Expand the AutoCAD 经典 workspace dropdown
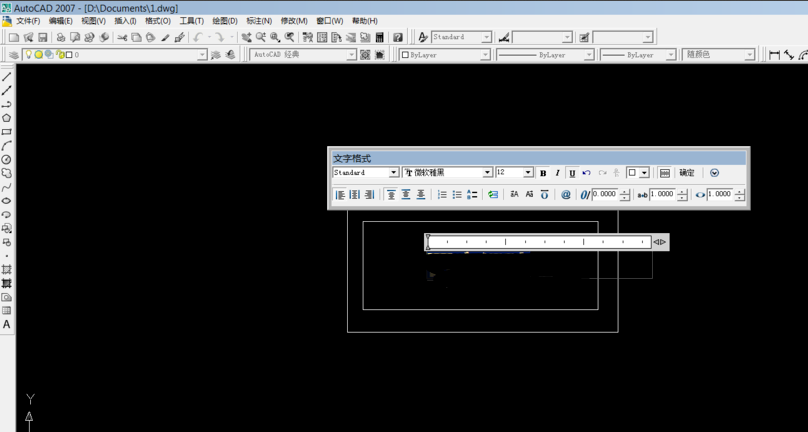Image resolution: width=808 pixels, height=432 pixels. coord(351,55)
